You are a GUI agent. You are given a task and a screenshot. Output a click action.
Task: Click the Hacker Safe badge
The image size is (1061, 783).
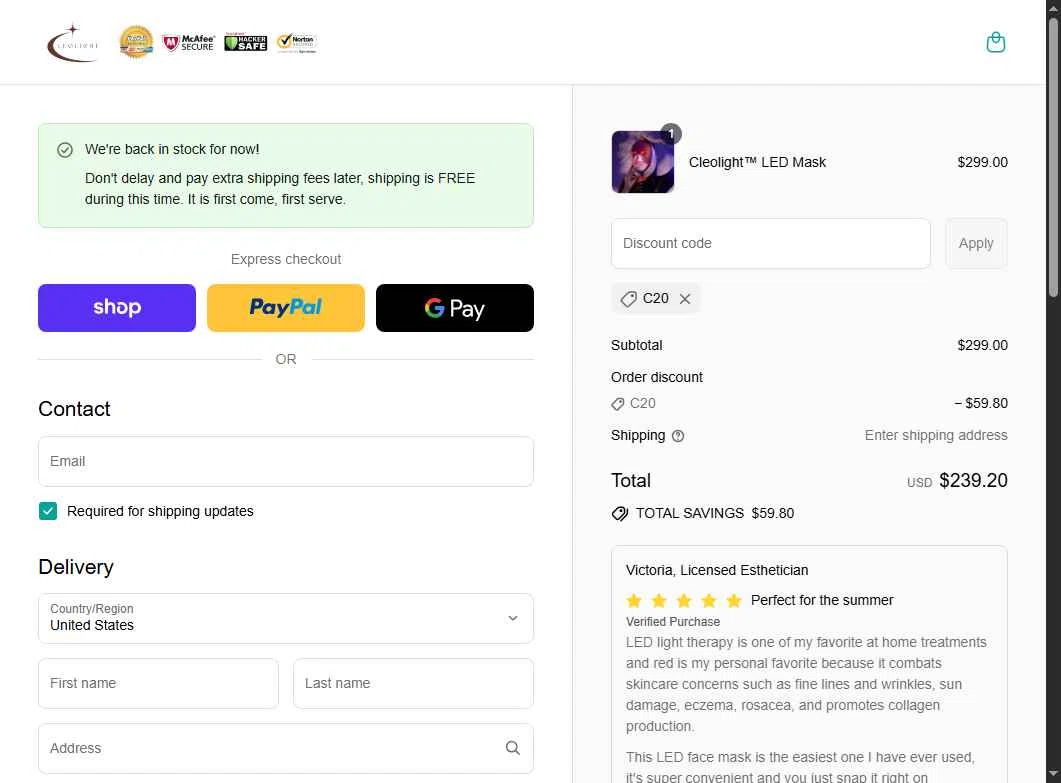point(246,43)
